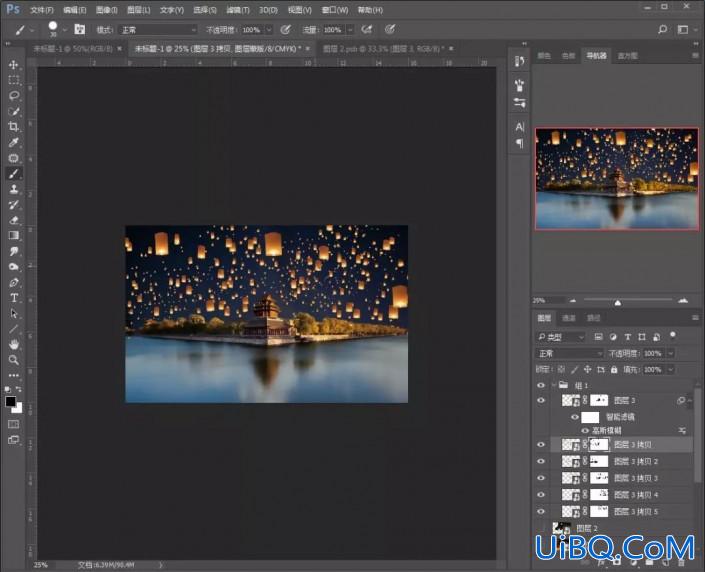
Task: Hide layer 图层 3 拷贝
Action: pyautogui.click(x=541, y=445)
